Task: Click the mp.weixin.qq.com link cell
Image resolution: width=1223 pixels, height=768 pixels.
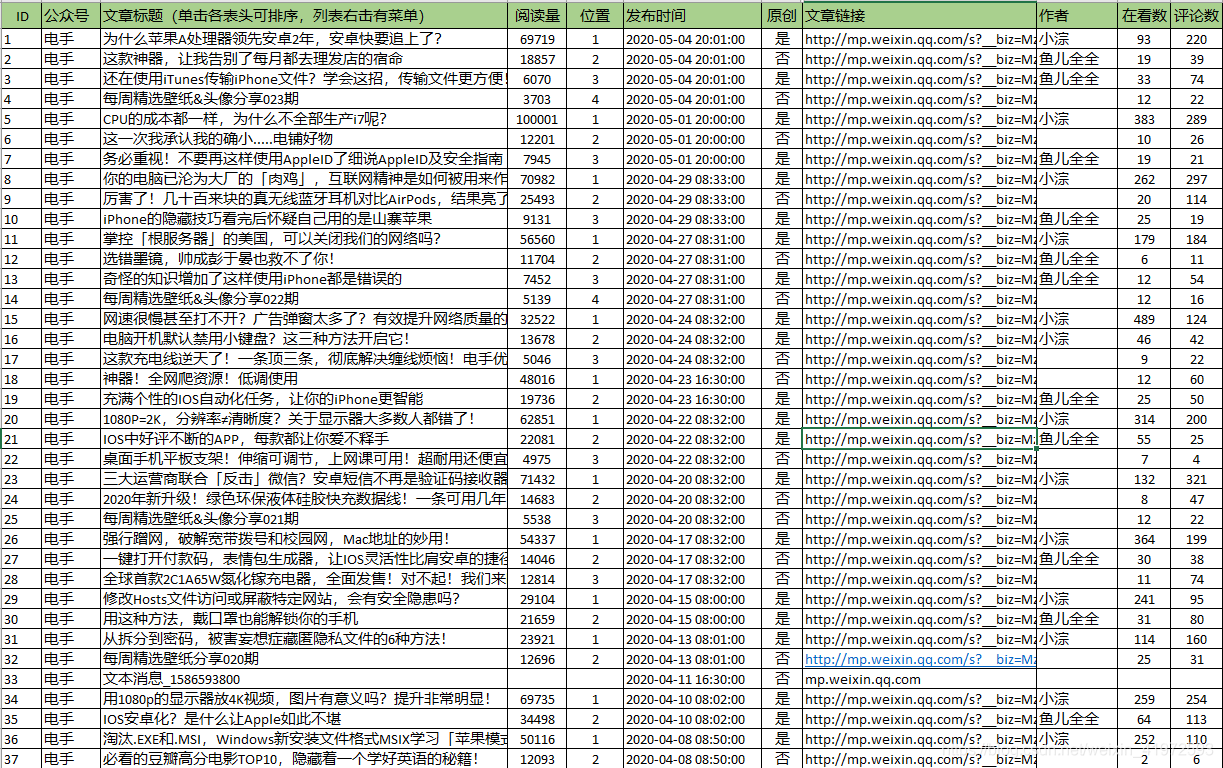Action: click(x=862, y=679)
